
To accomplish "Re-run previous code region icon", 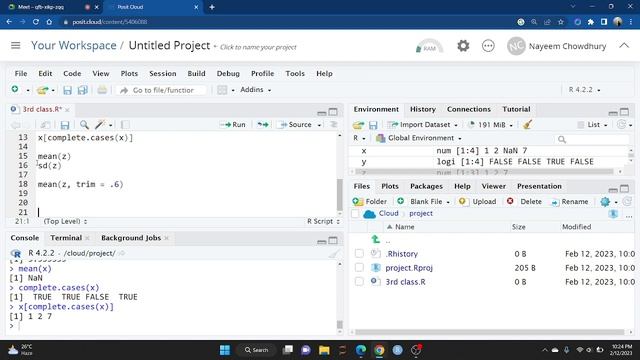I will [x=263, y=124].
